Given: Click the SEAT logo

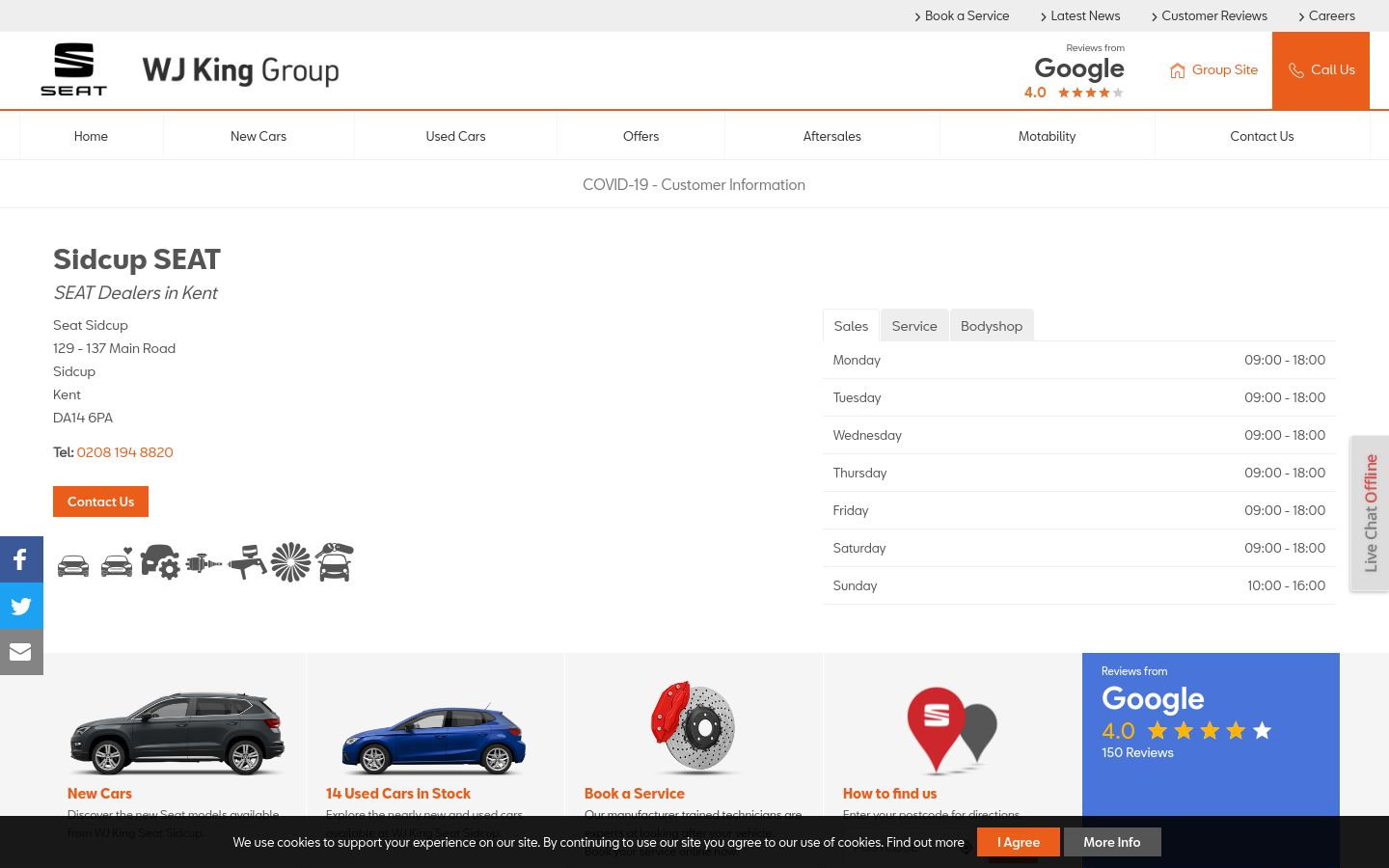Looking at the screenshot, I should click(73, 69).
